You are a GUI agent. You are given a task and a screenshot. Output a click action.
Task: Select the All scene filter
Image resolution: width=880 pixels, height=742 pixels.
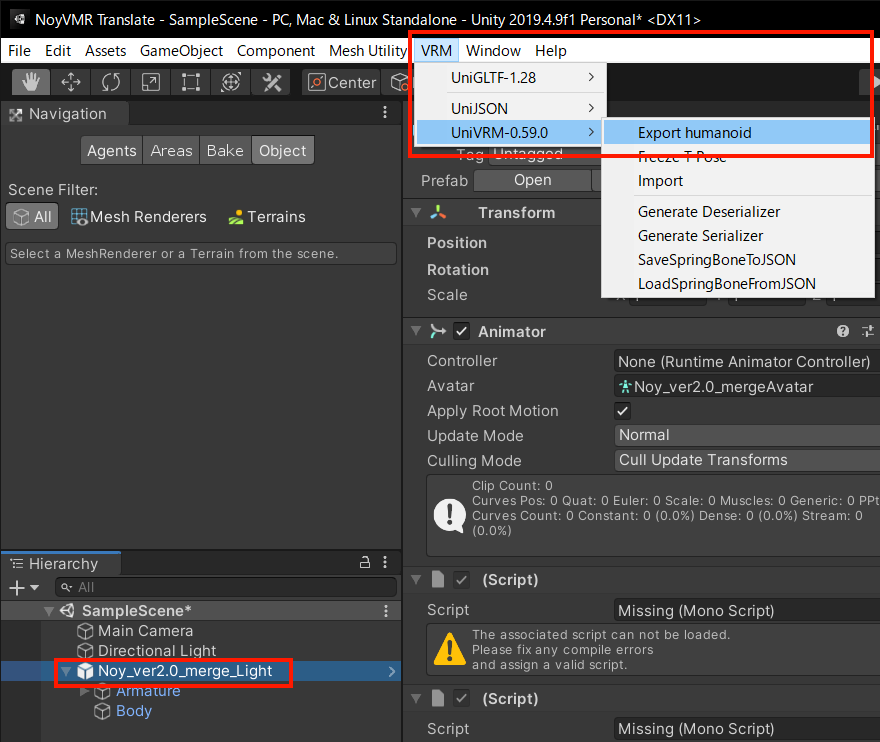coord(32,217)
